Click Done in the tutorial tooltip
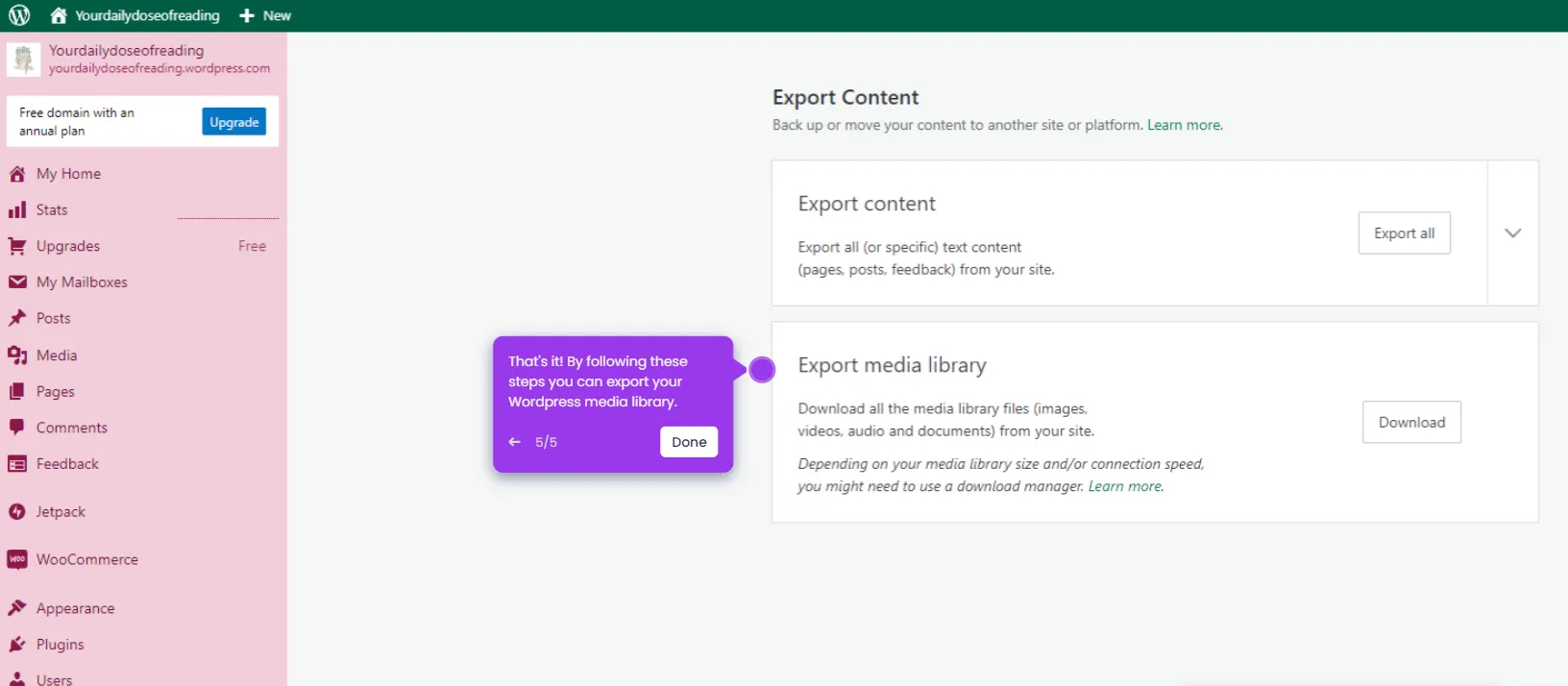1568x686 pixels. coord(689,442)
